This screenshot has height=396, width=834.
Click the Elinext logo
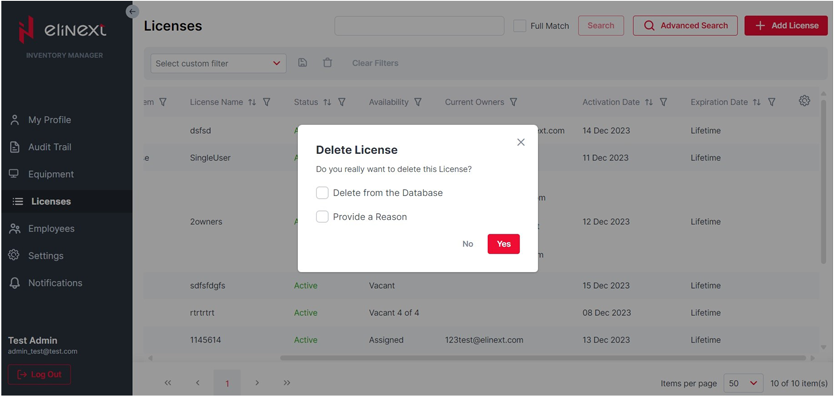click(63, 30)
